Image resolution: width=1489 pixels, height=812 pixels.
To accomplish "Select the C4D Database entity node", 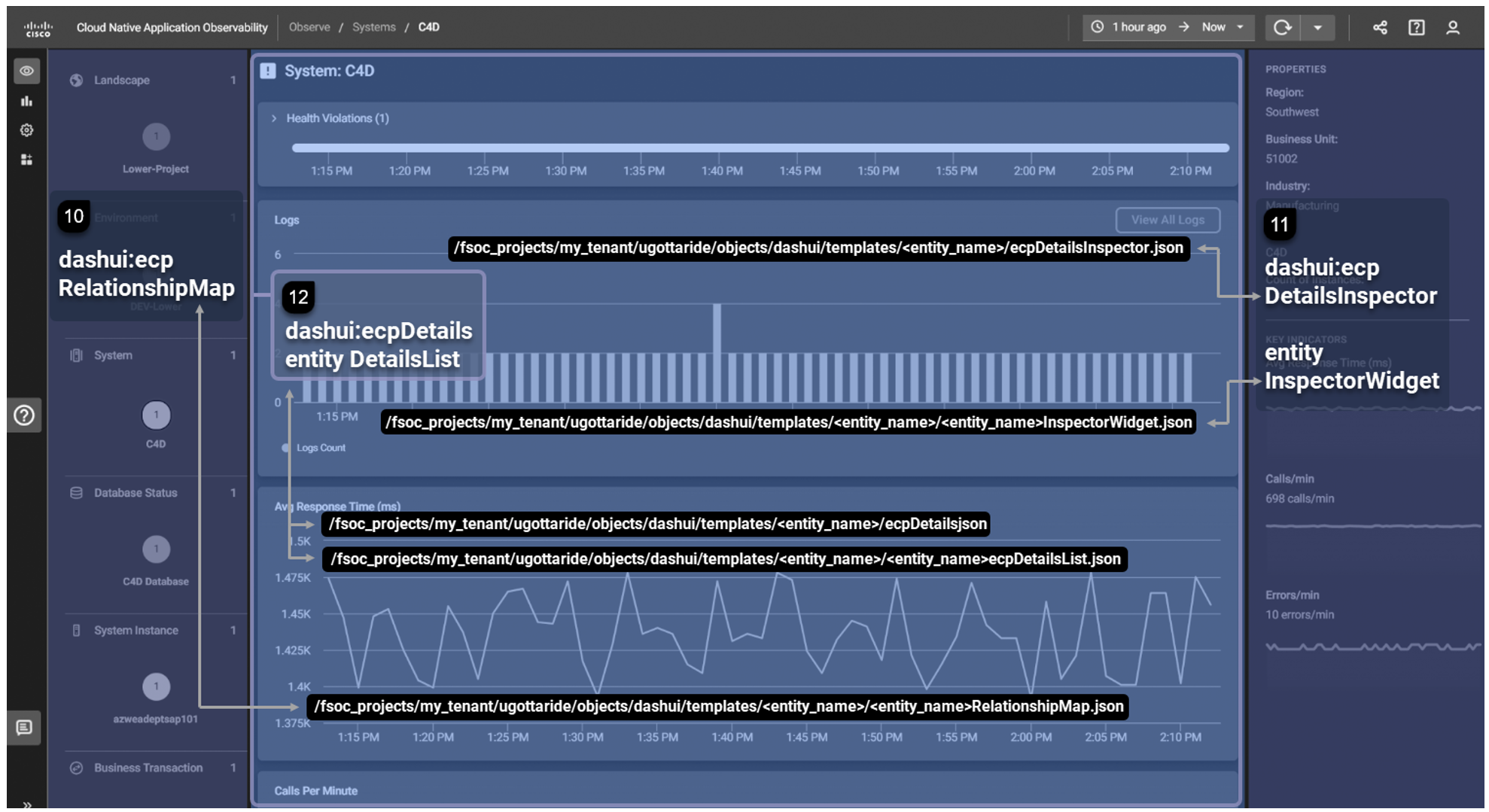I will point(157,549).
